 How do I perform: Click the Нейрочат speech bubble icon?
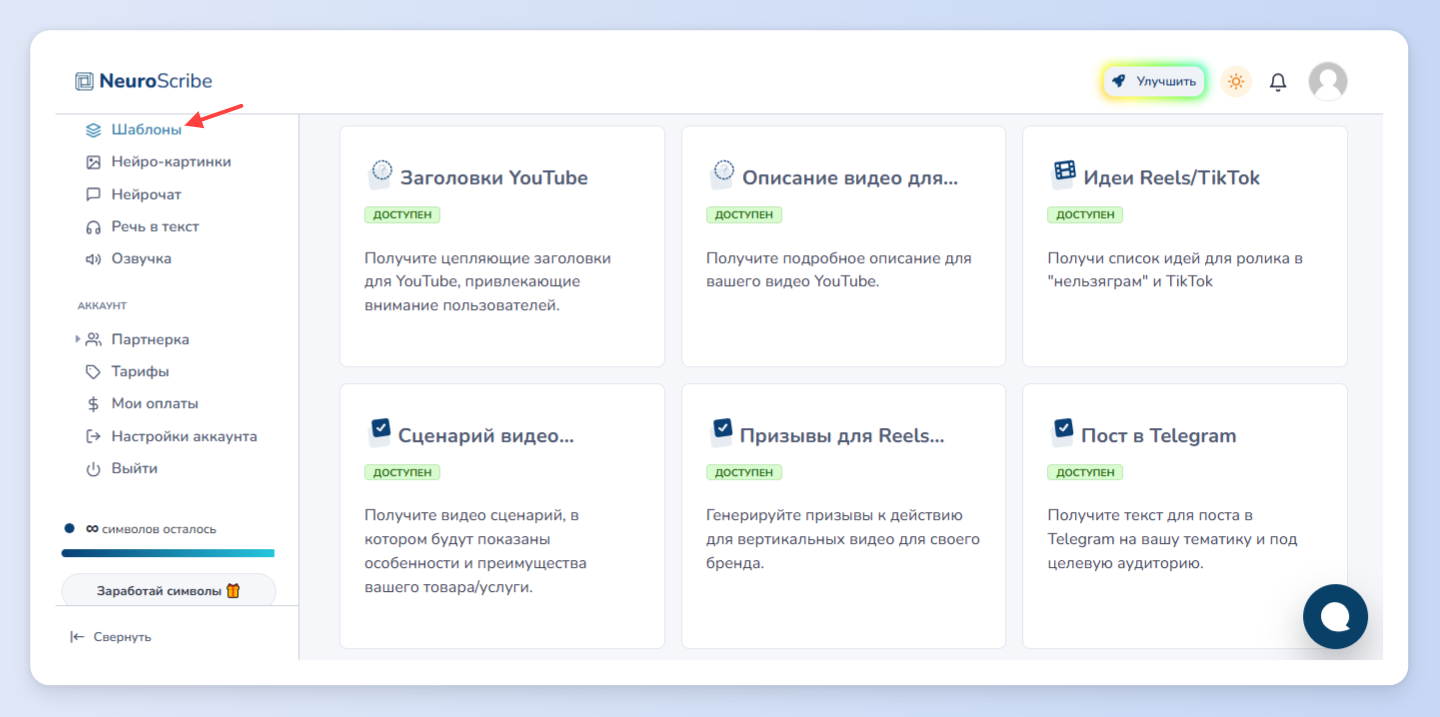tap(93, 194)
